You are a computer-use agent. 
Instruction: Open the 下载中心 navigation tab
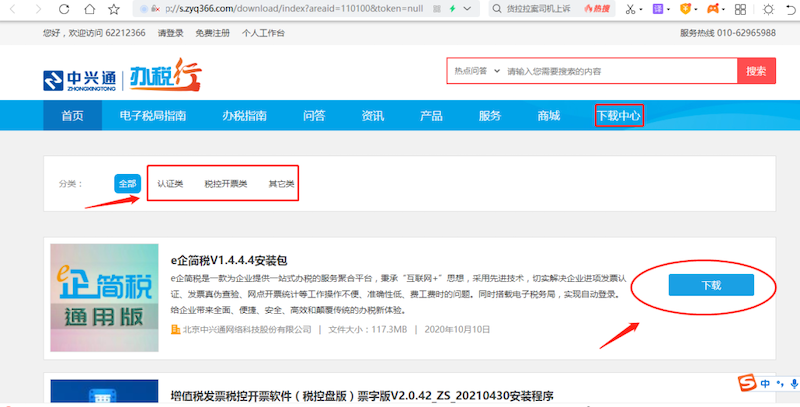click(619, 116)
